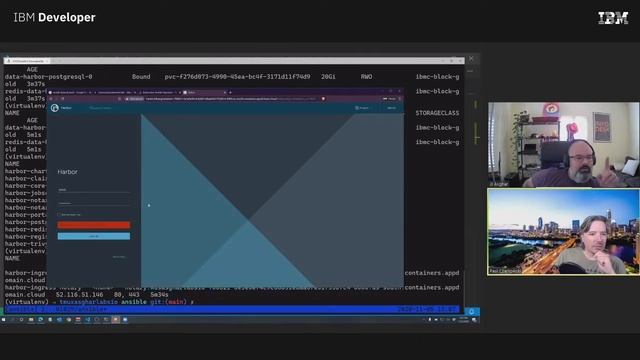640x360 pixels.
Task: Open the Windows Start button
Action: click(x=4, y=320)
